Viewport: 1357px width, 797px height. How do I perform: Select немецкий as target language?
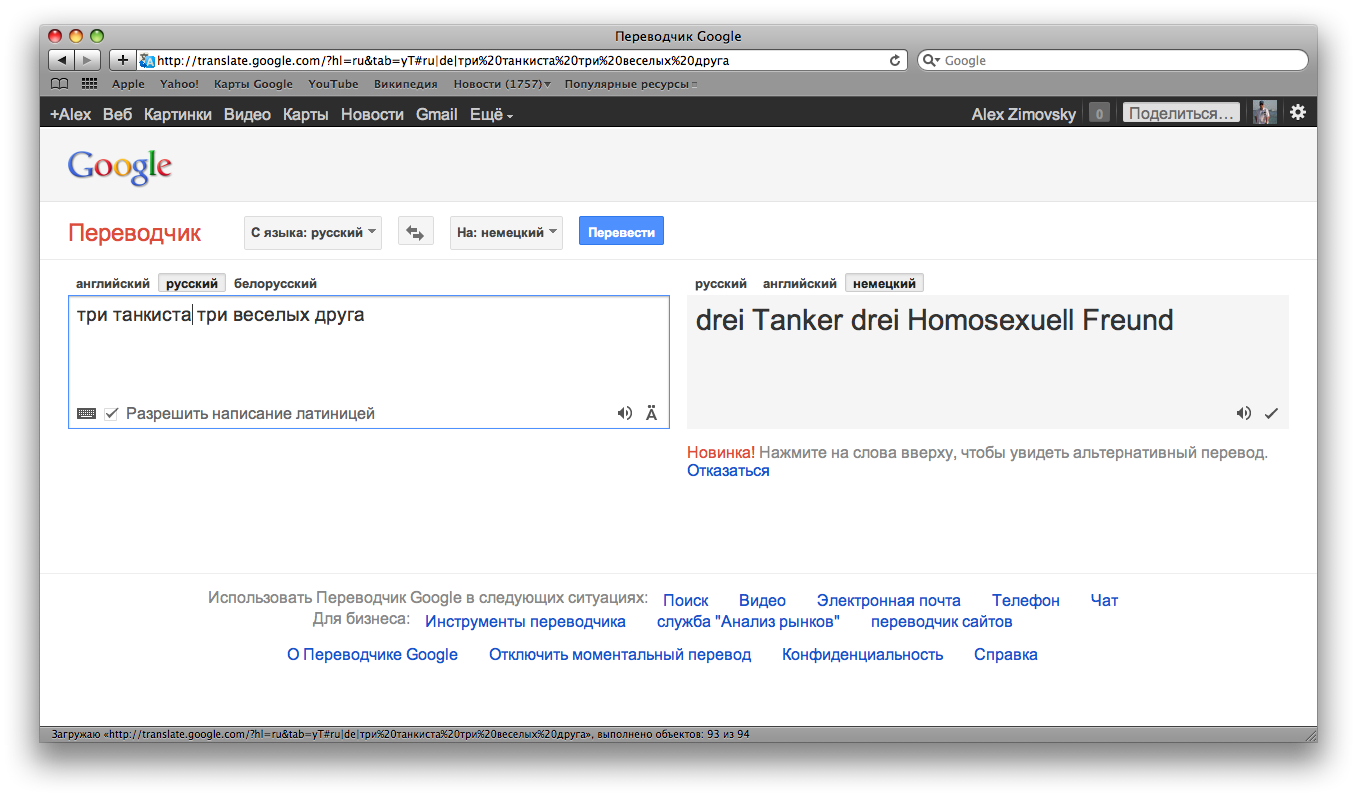(x=885, y=283)
